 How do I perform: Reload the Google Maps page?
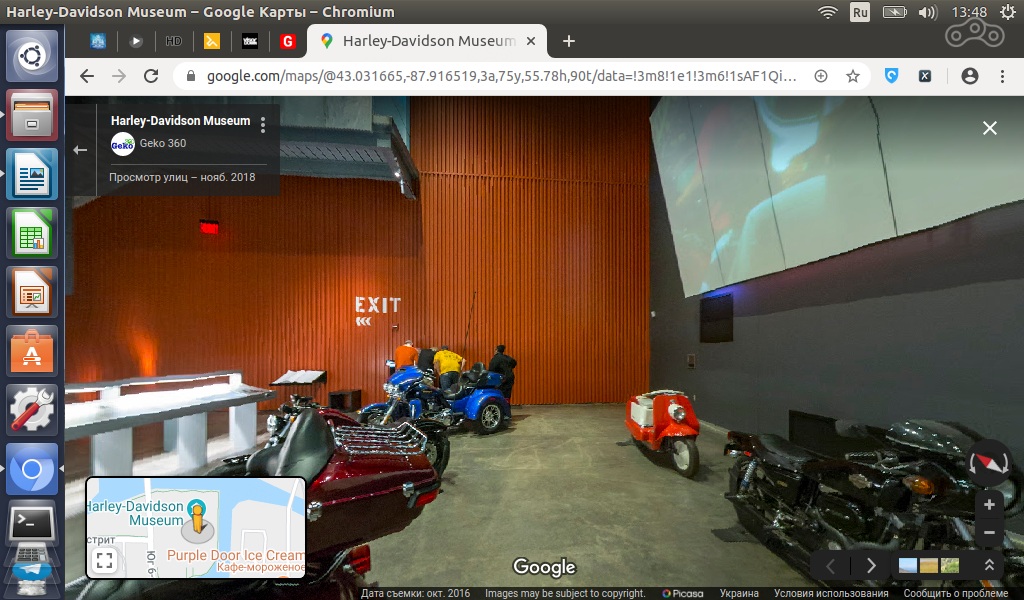(151, 76)
